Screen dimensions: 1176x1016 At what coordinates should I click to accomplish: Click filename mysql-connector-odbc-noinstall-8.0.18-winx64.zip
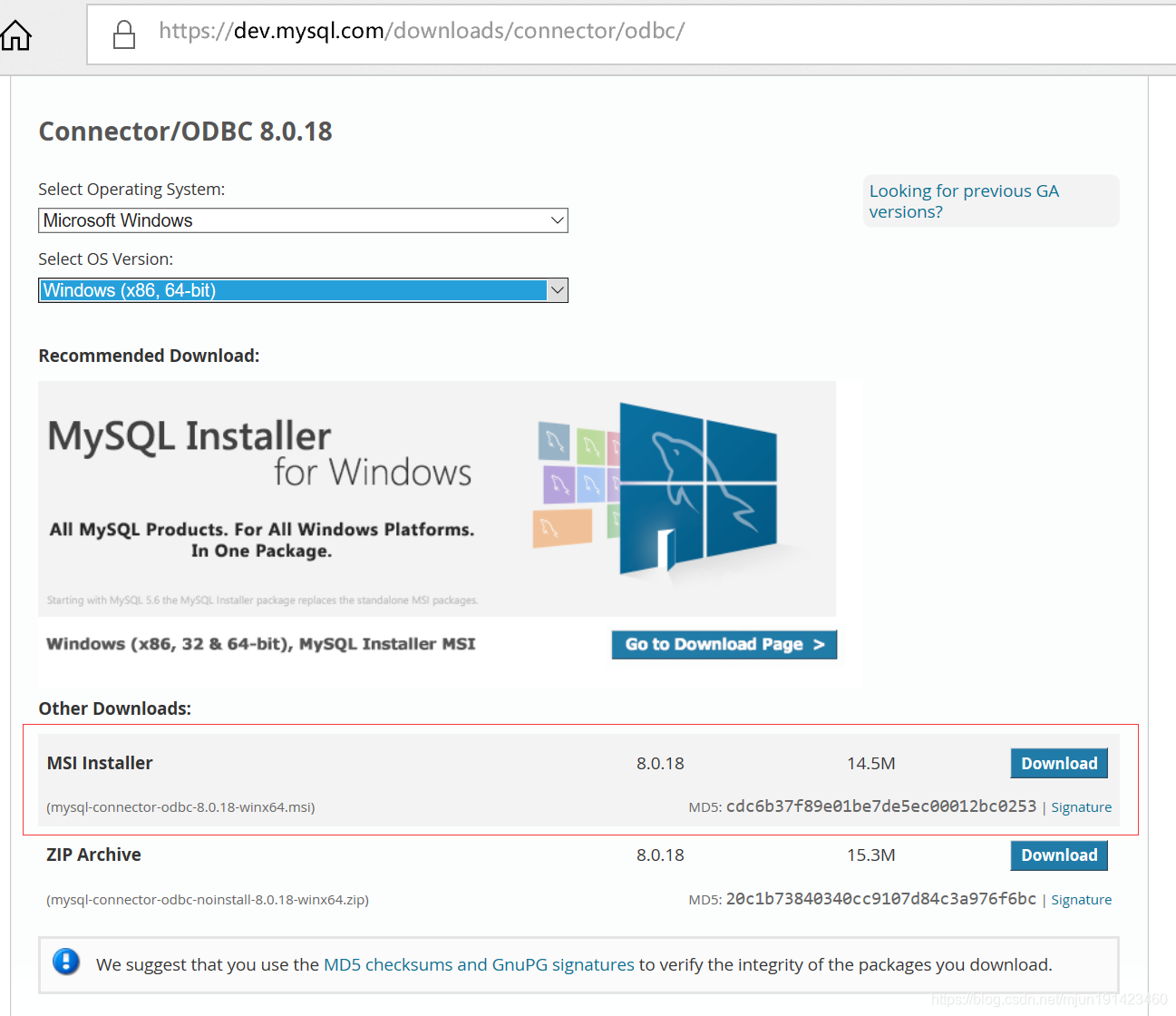[208, 900]
